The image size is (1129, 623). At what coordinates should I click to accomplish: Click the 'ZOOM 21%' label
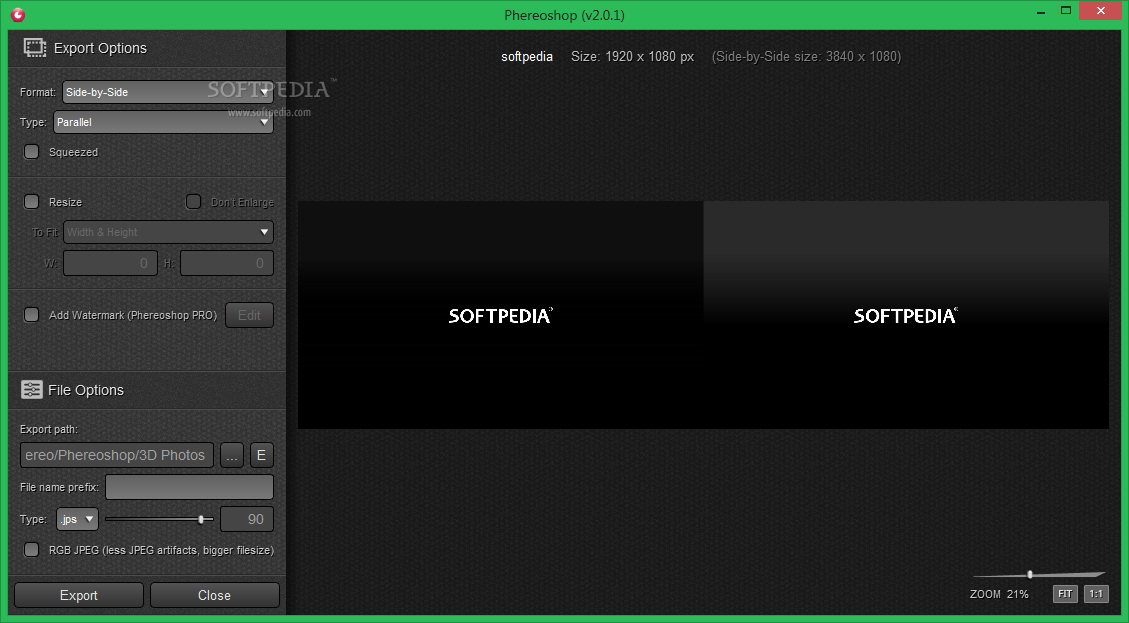click(999, 594)
